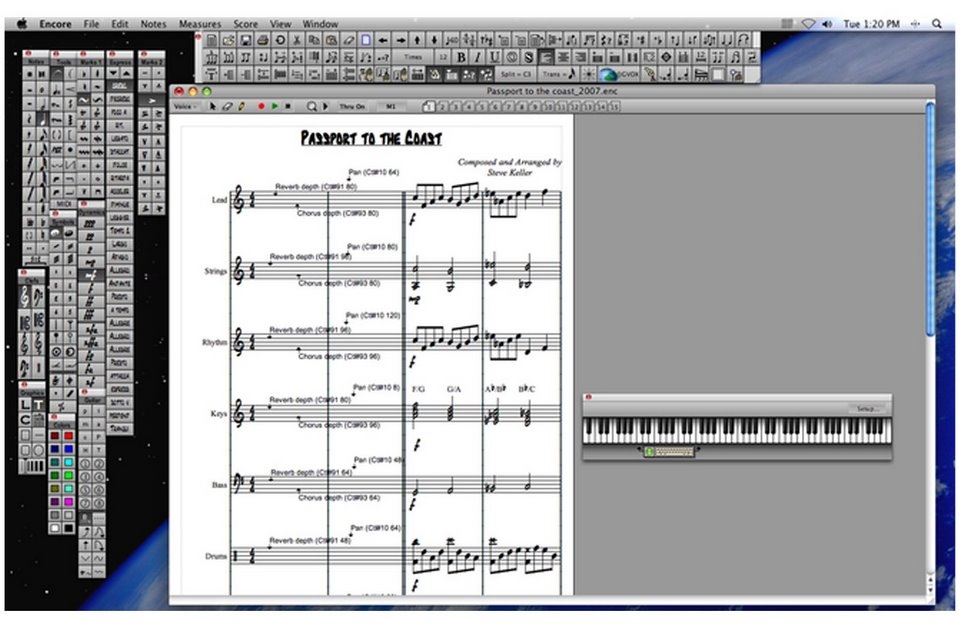
Task: Toggle Shadow S text style
Action: (528, 58)
